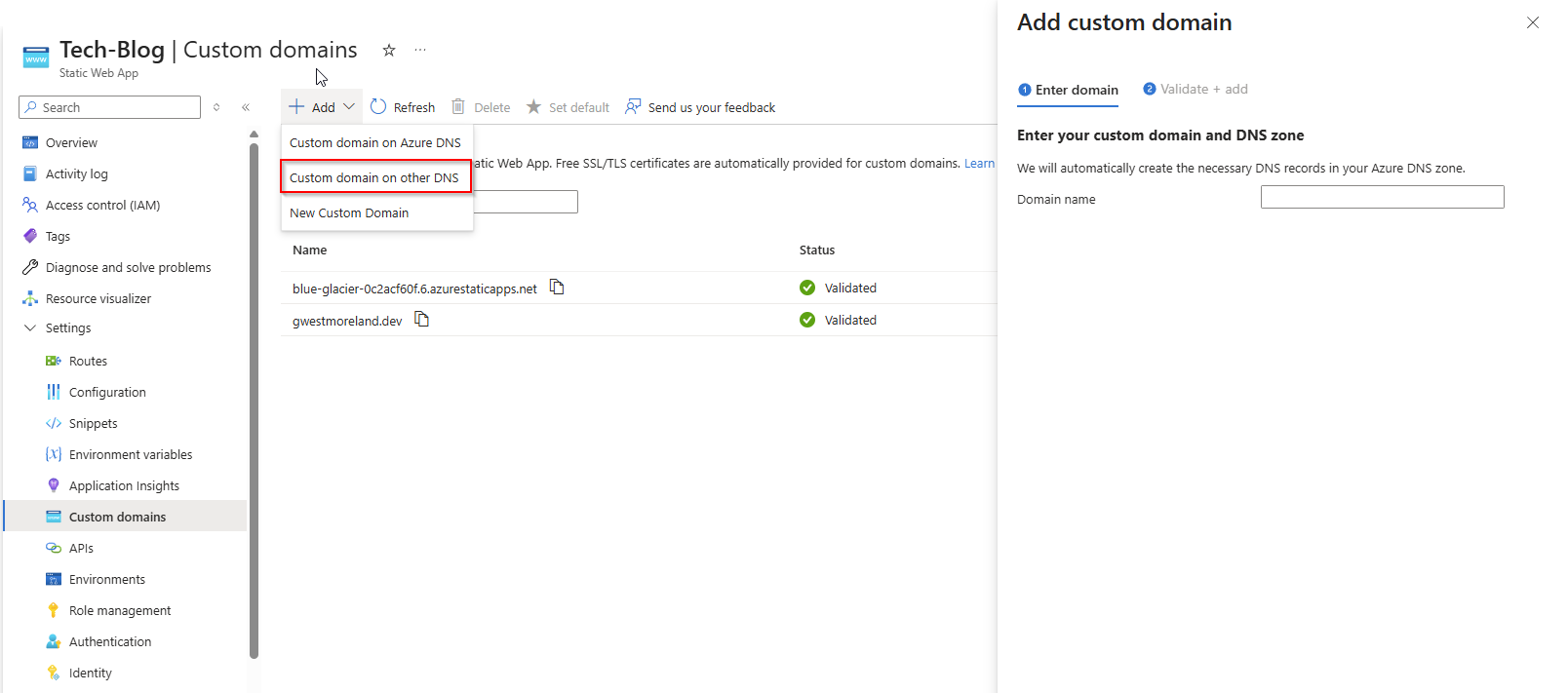Open Environment variables
This screenshot has height=693, width=1568.
pyautogui.click(x=131, y=454)
